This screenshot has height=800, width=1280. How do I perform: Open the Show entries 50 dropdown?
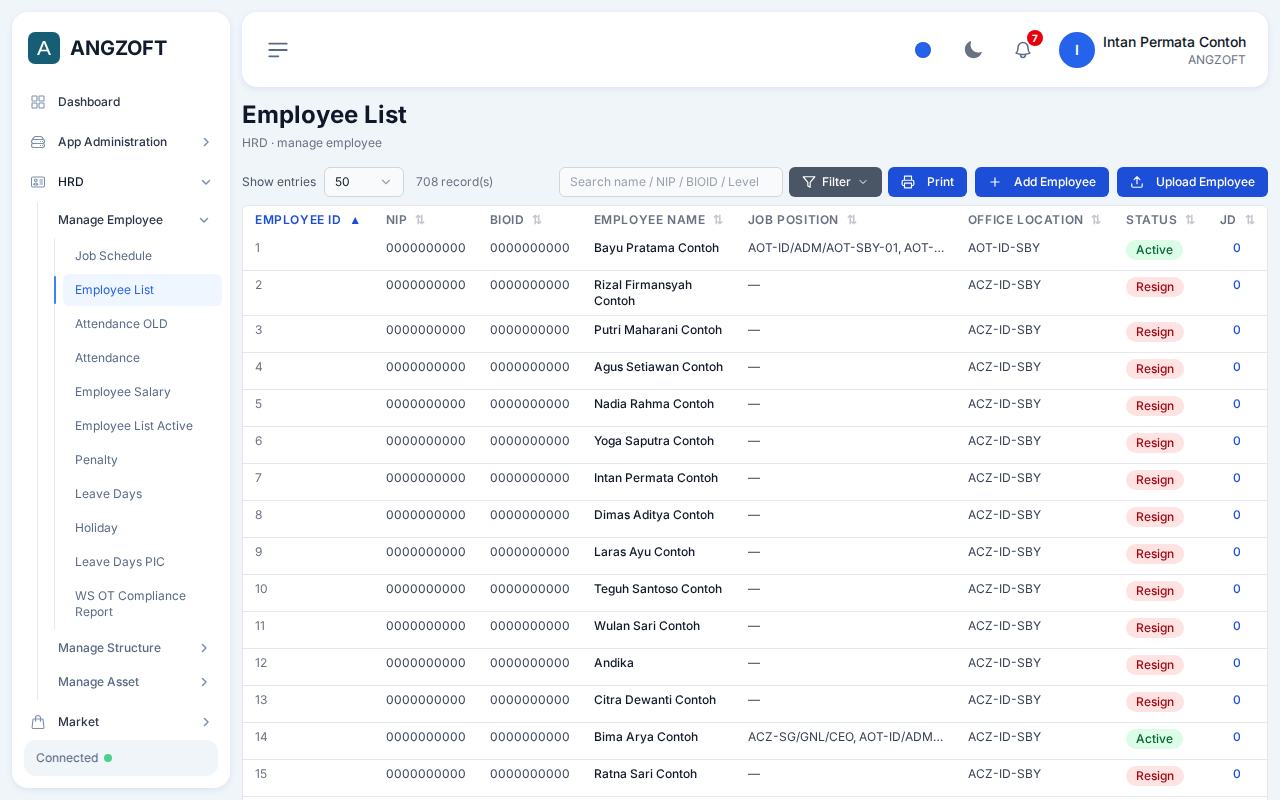(364, 182)
